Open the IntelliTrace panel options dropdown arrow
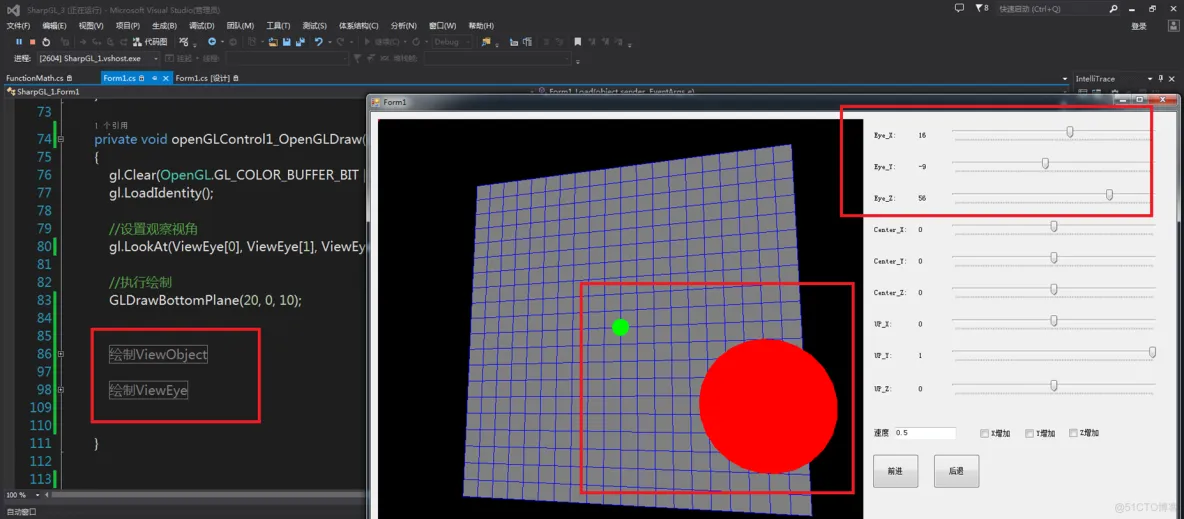Image resolution: width=1184 pixels, height=519 pixels. point(1150,79)
